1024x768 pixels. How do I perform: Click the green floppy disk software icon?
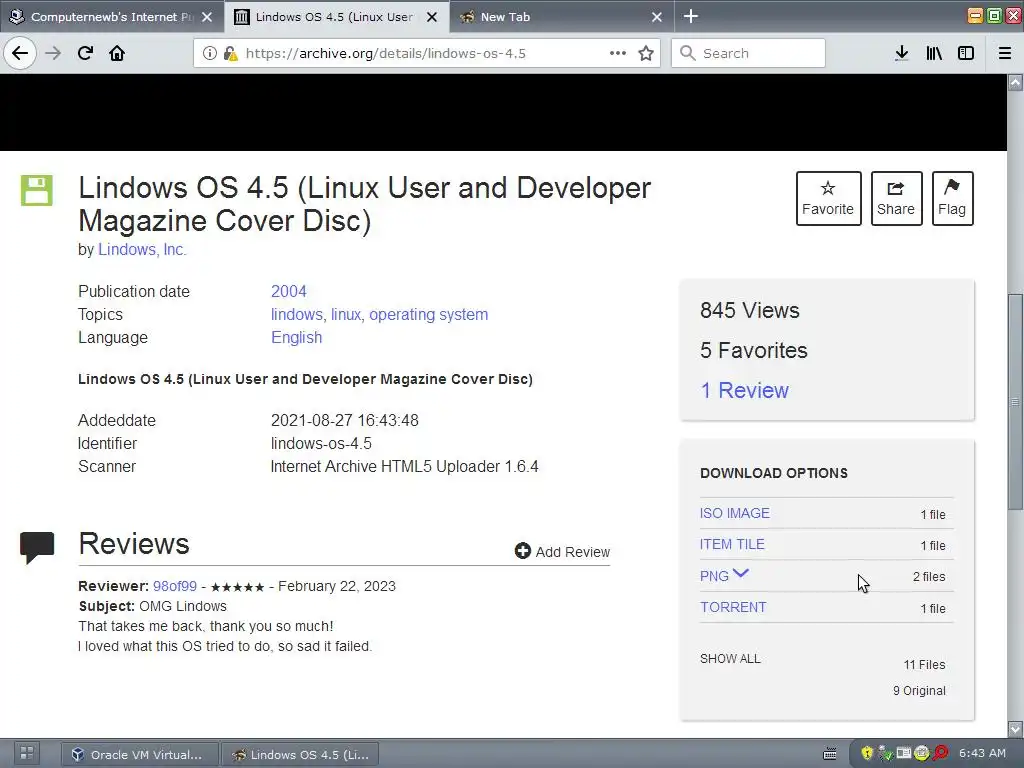pyautogui.click(x=37, y=190)
